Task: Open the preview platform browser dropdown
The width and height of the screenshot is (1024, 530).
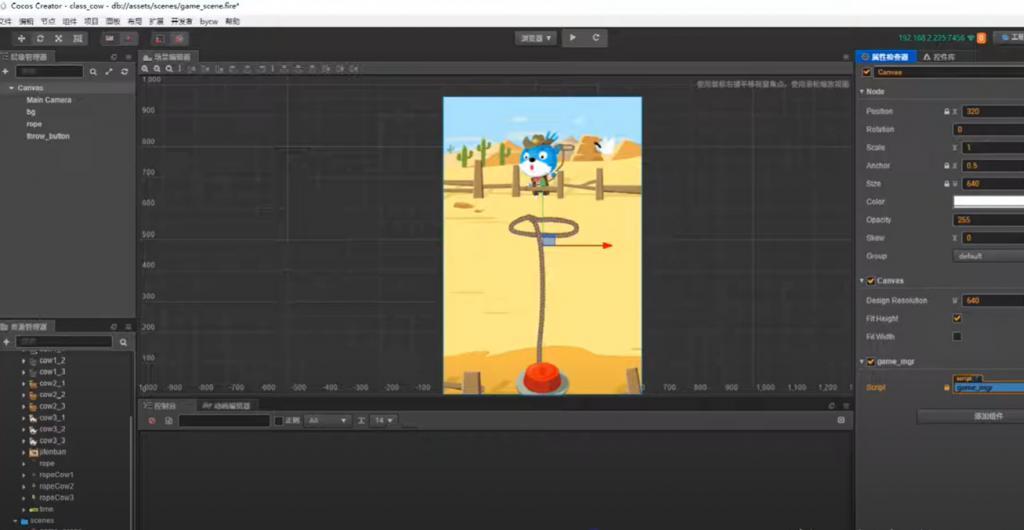Action: [536, 38]
